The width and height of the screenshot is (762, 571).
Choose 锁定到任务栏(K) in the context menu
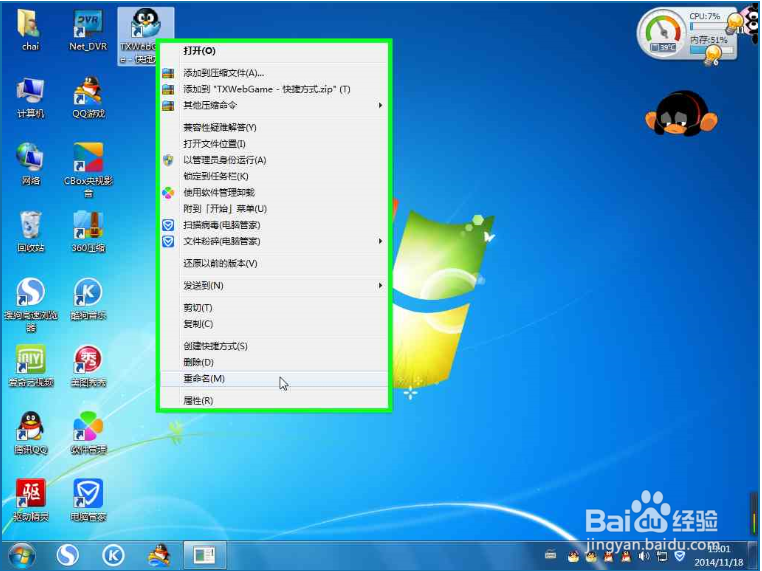tap(274, 176)
